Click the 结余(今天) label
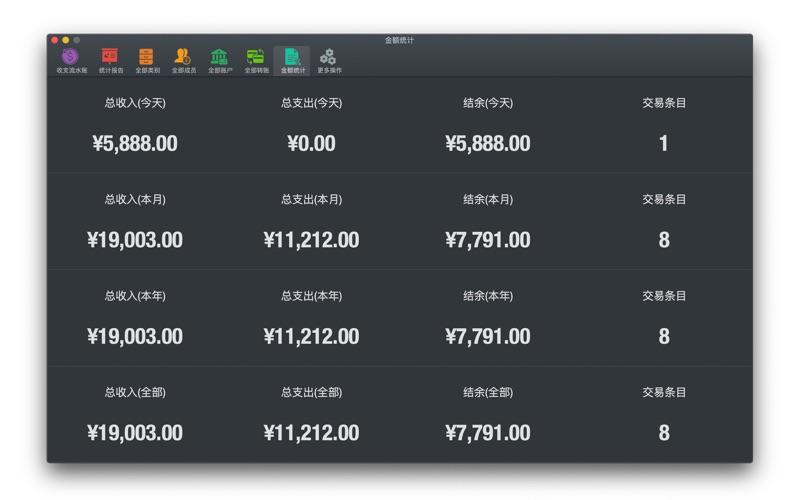 coord(488,103)
